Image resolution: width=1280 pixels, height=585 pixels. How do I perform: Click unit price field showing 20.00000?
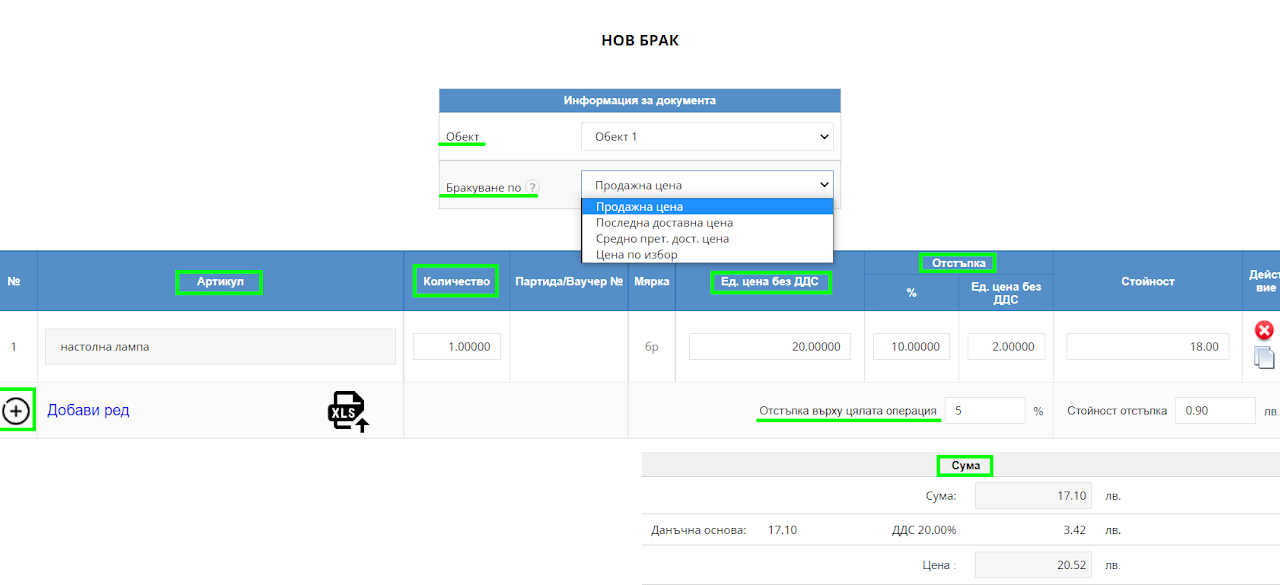point(770,347)
